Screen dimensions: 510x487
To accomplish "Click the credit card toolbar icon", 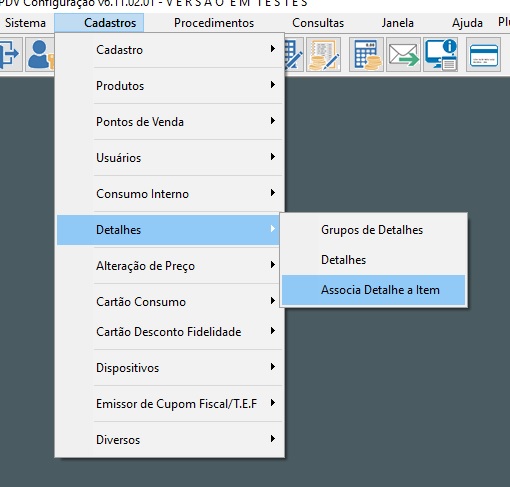I will point(483,55).
